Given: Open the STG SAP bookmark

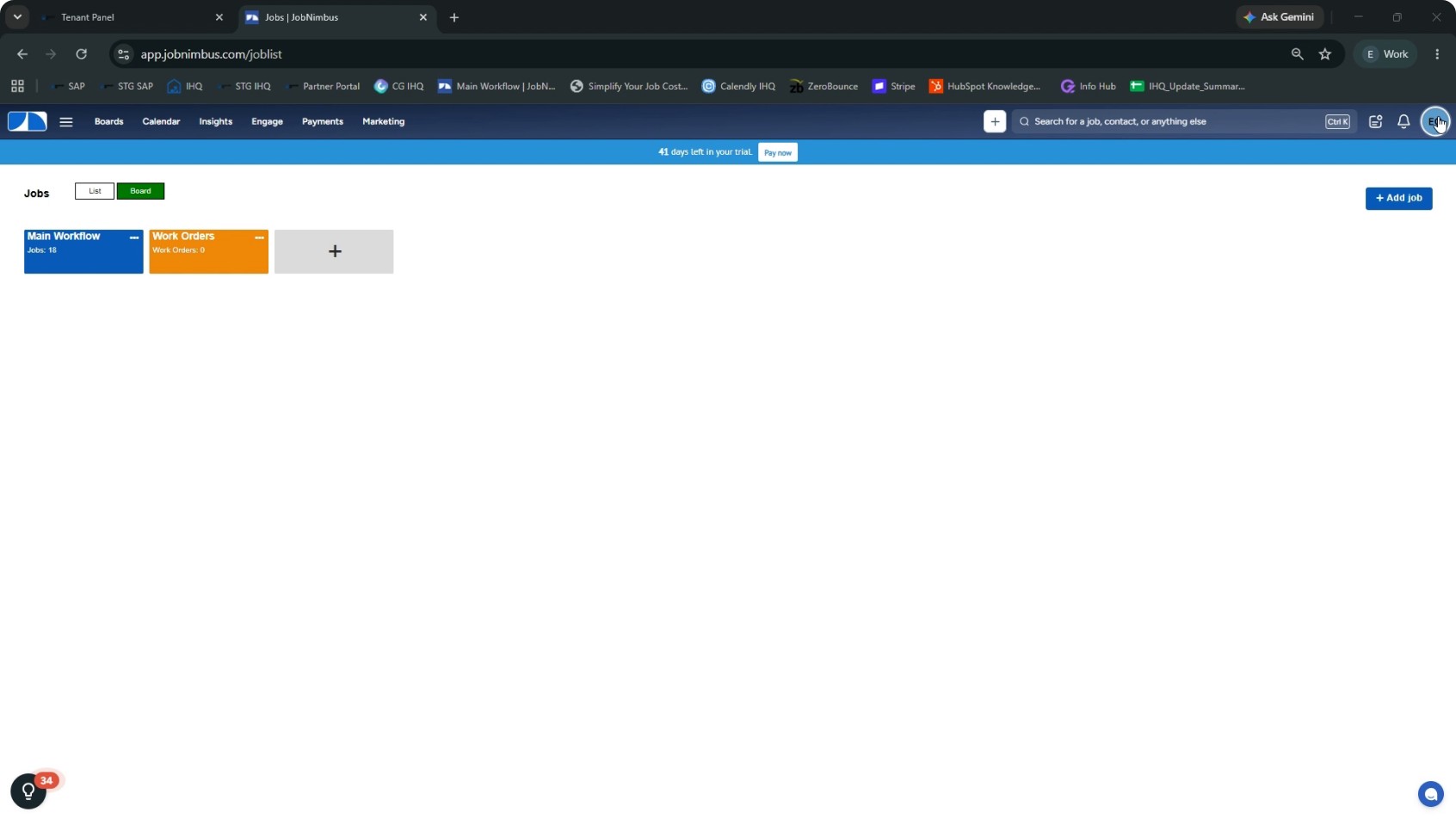Looking at the screenshot, I should pyautogui.click(x=127, y=86).
